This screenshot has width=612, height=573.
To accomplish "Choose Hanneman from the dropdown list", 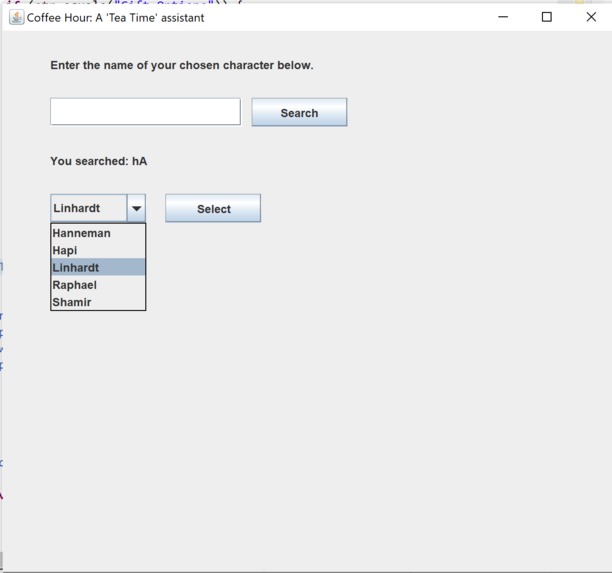I will (98, 233).
